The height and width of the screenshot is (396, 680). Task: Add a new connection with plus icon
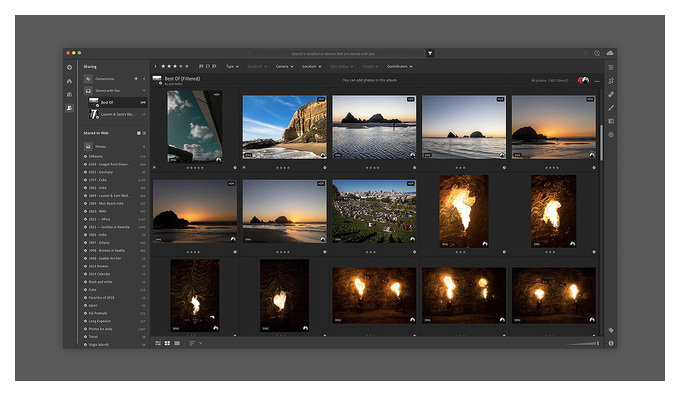pyautogui.click(x=136, y=79)
